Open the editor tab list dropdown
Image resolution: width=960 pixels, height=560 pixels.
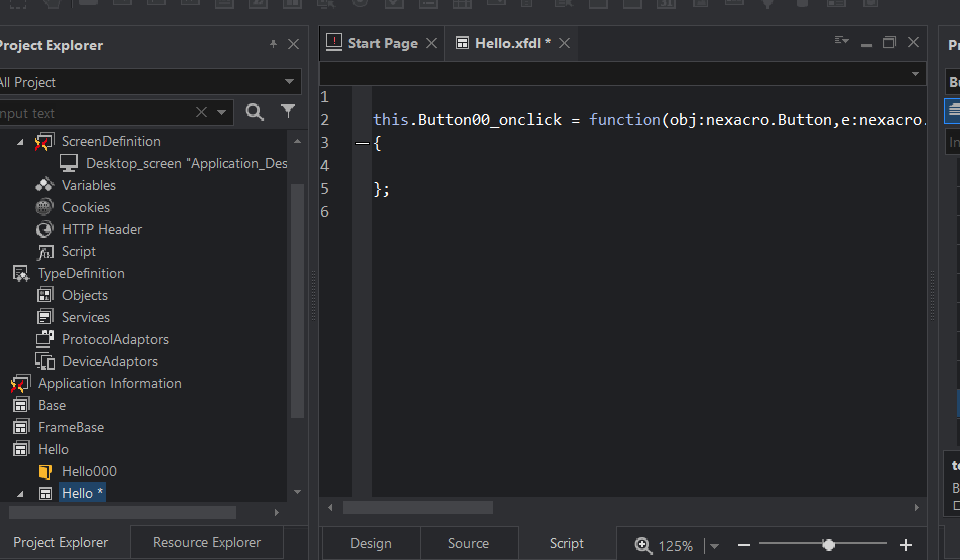pos(842,41)
